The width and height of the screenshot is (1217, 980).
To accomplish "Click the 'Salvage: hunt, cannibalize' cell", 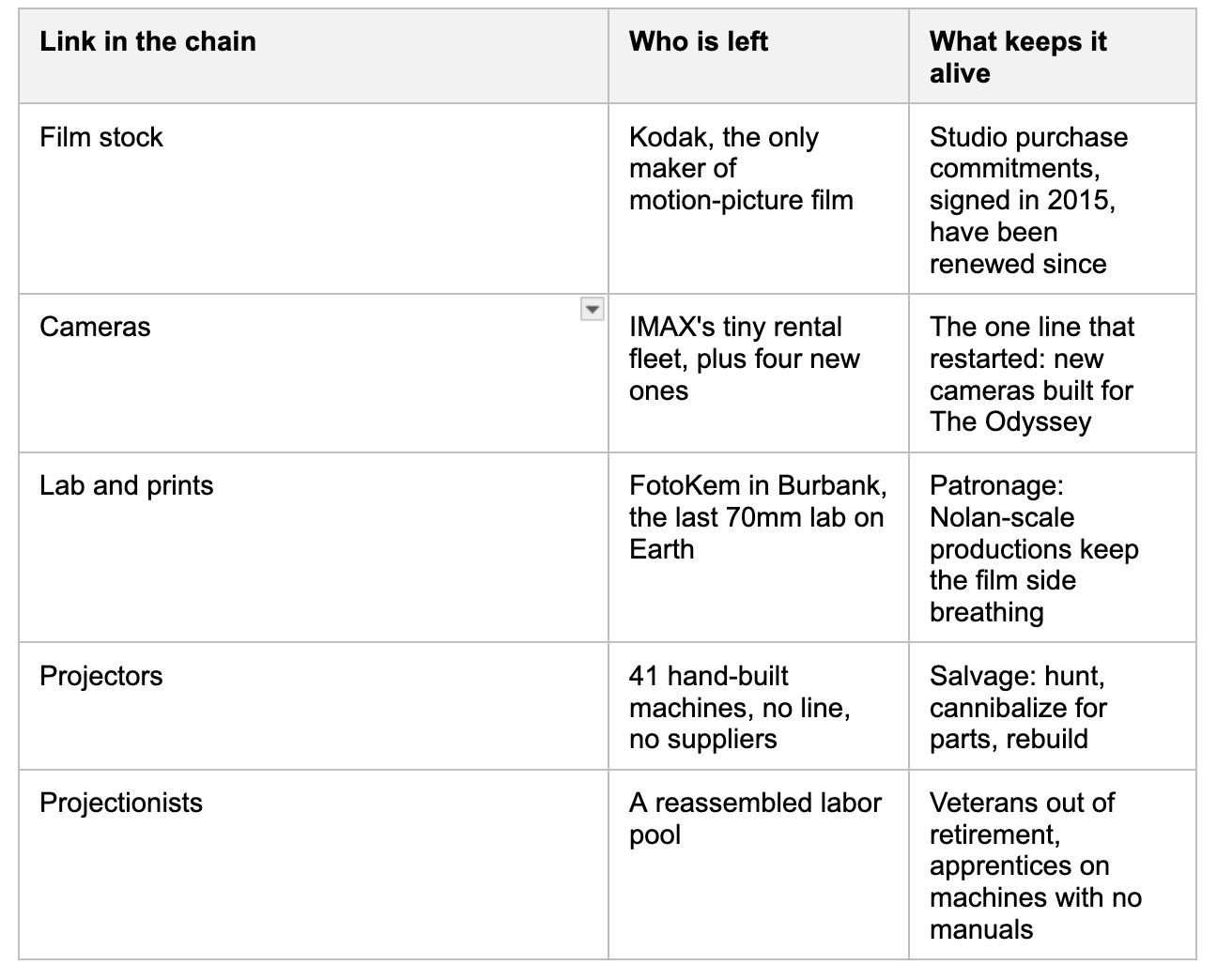I will pos(1053,706).
